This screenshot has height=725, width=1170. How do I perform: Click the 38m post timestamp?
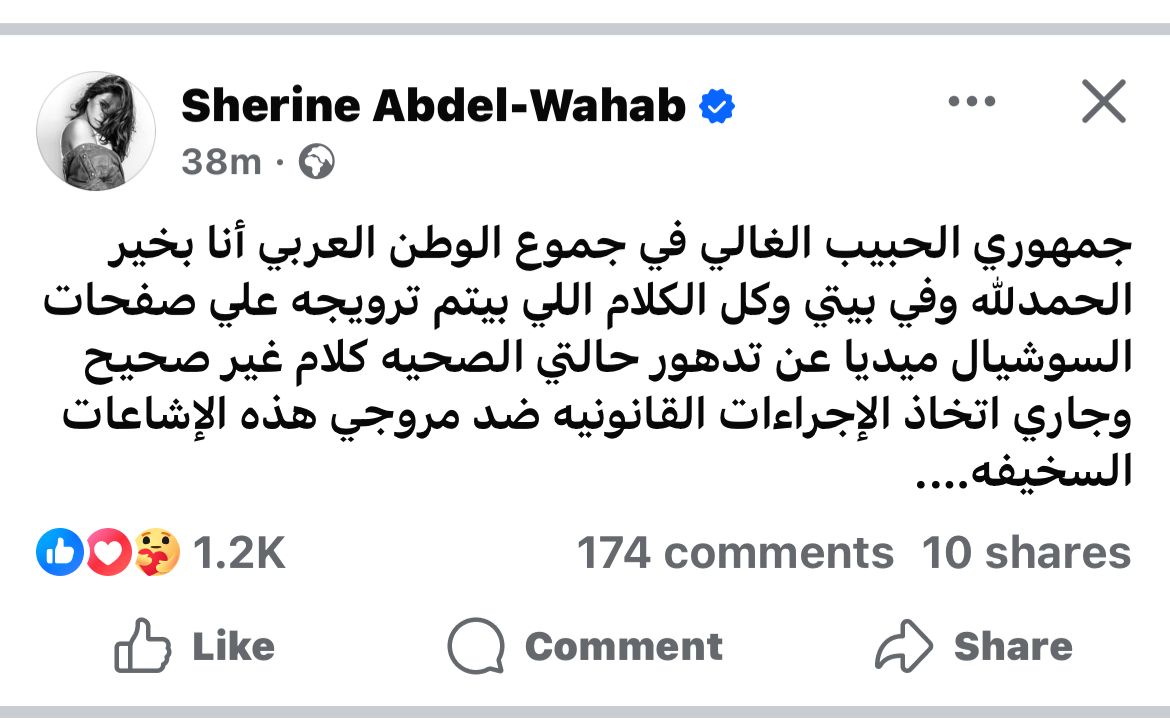click(x=221, y=161)
